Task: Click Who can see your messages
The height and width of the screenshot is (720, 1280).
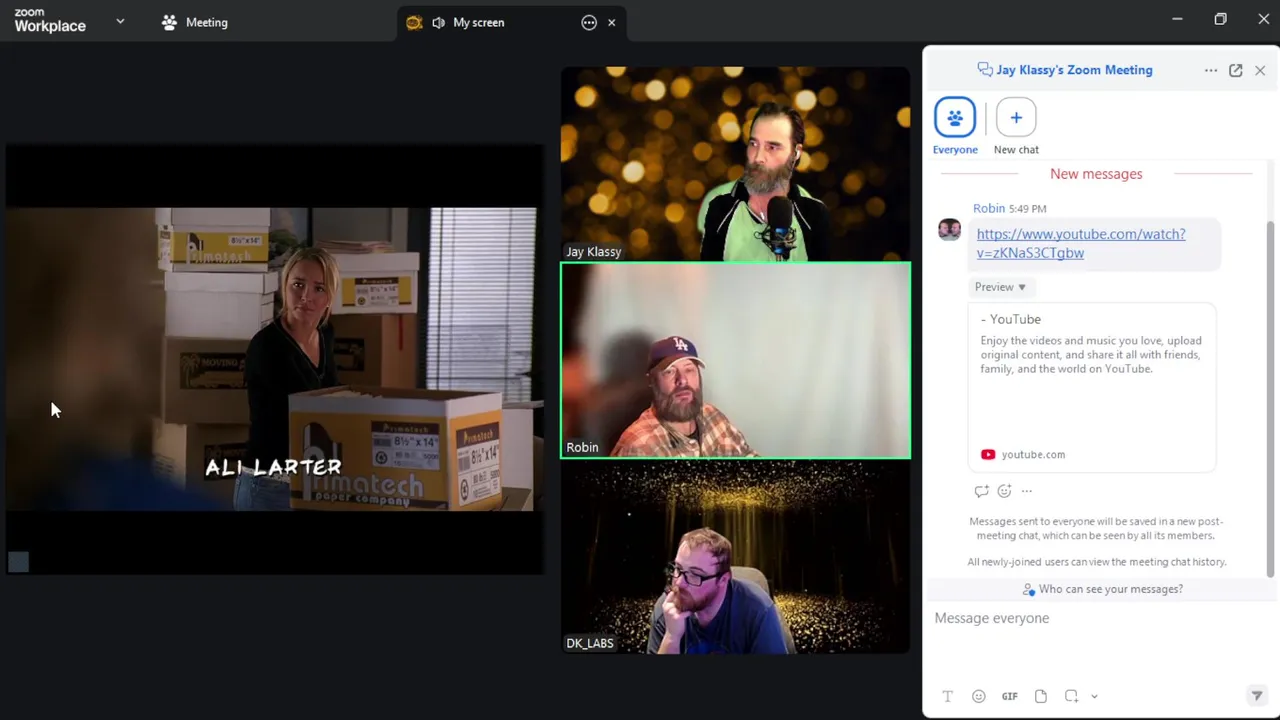Action: tap(1102, 589)
